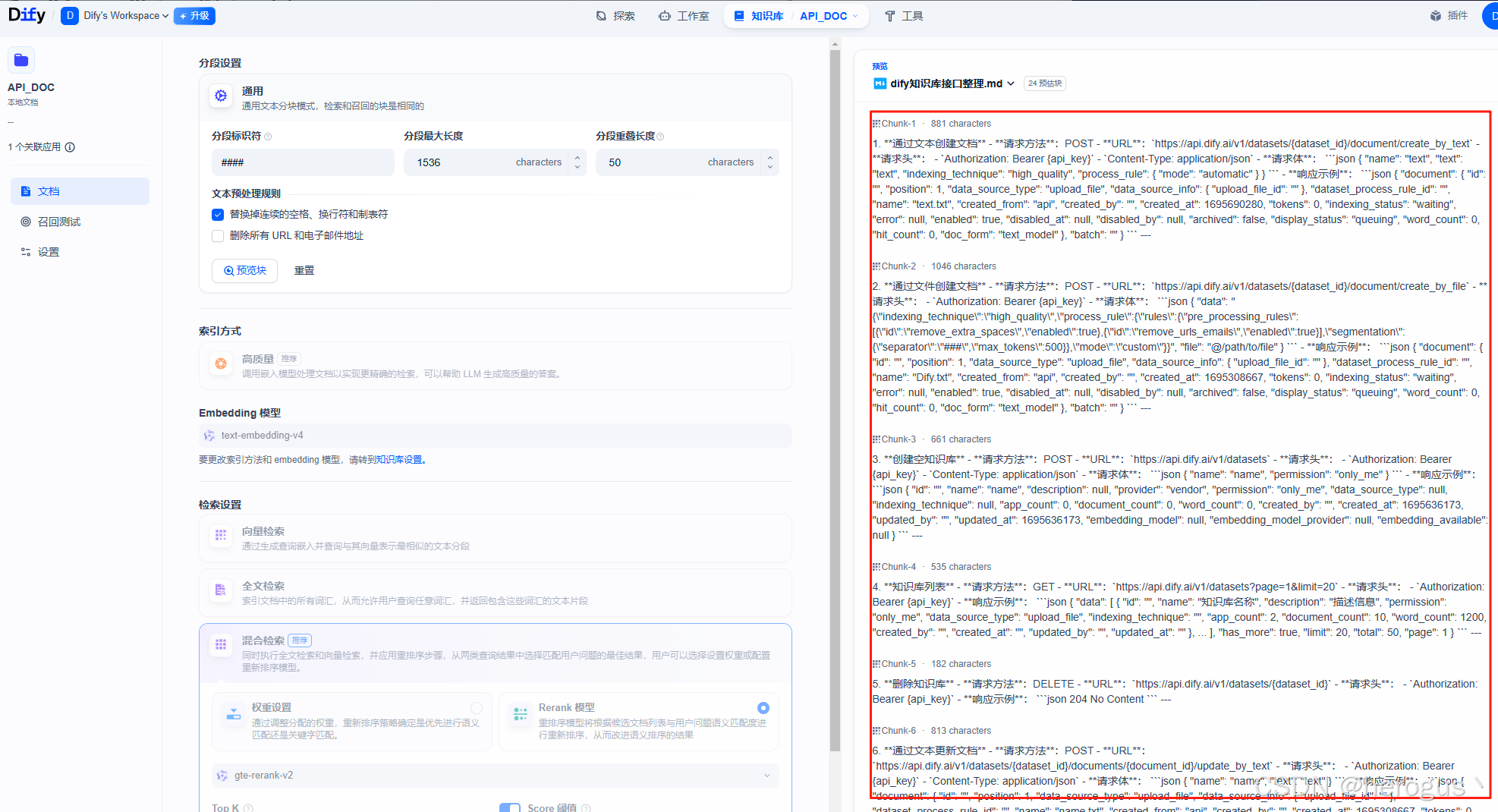
Task: Select 文档 in the sidebar
Action: (80, 191)
